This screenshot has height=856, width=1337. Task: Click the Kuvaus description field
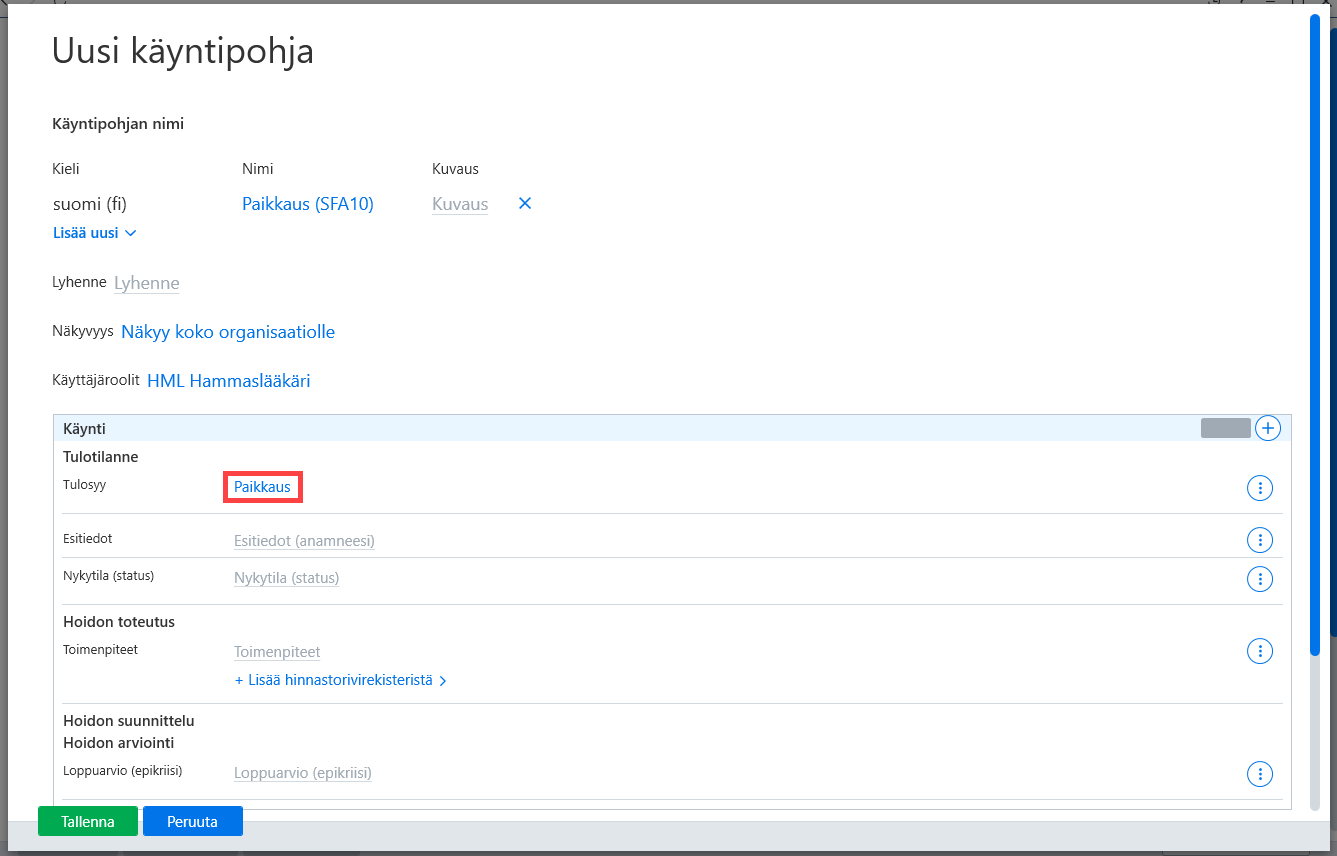click(x=460, y=204)
